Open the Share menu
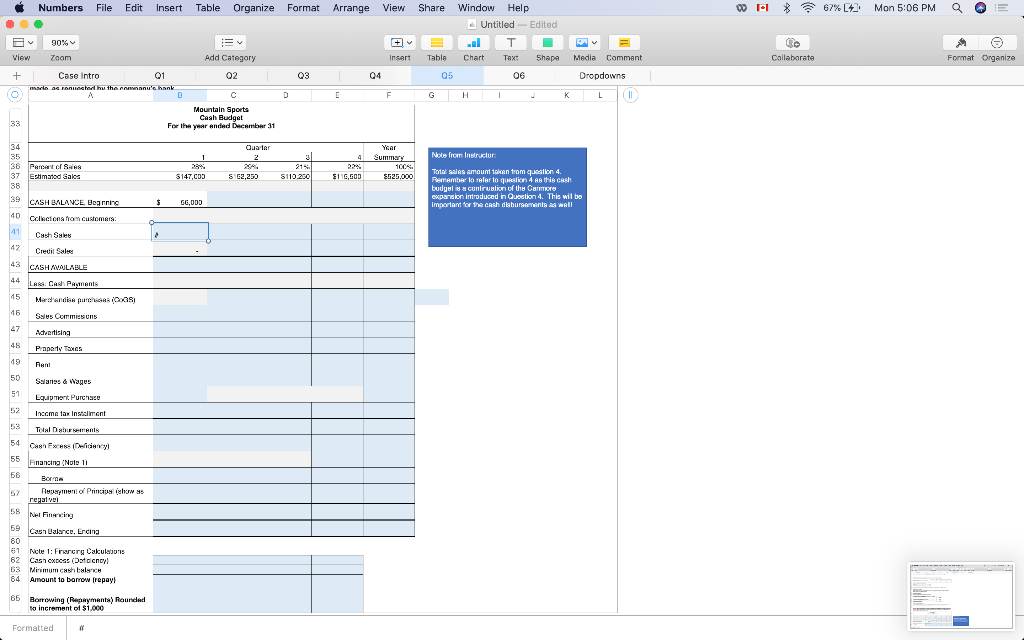 pos(431,7)
